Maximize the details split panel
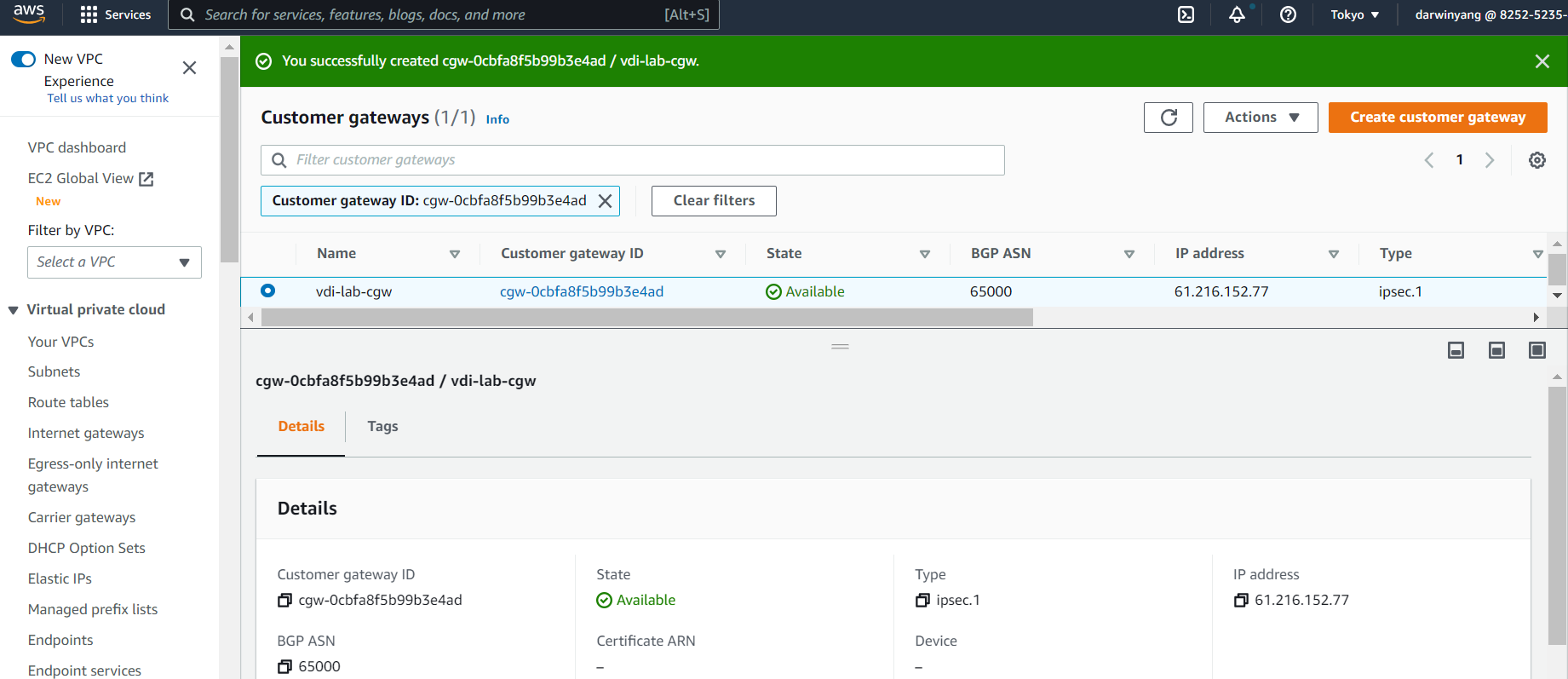 (x=1536, y=350)
